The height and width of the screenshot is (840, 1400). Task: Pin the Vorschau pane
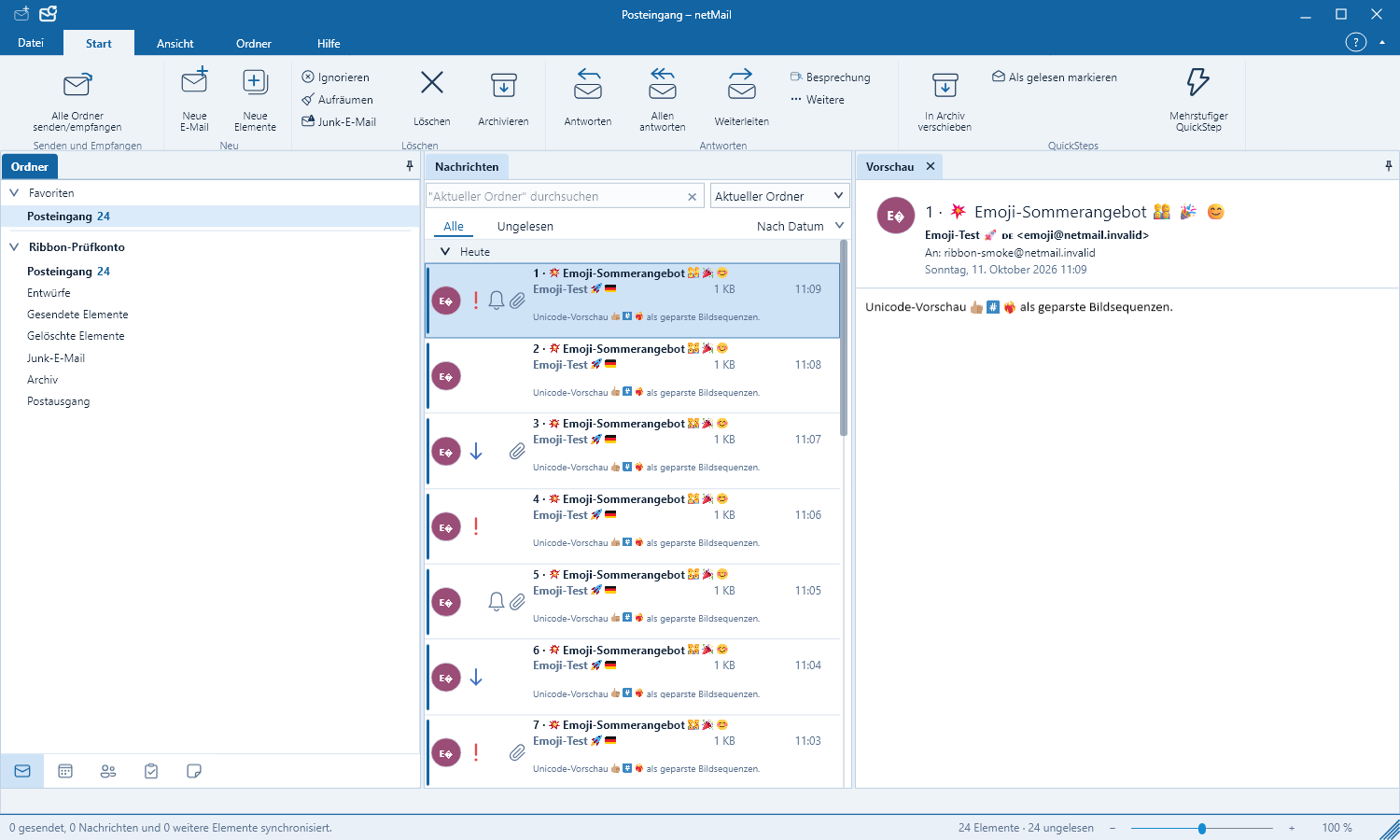(1389, 166)
